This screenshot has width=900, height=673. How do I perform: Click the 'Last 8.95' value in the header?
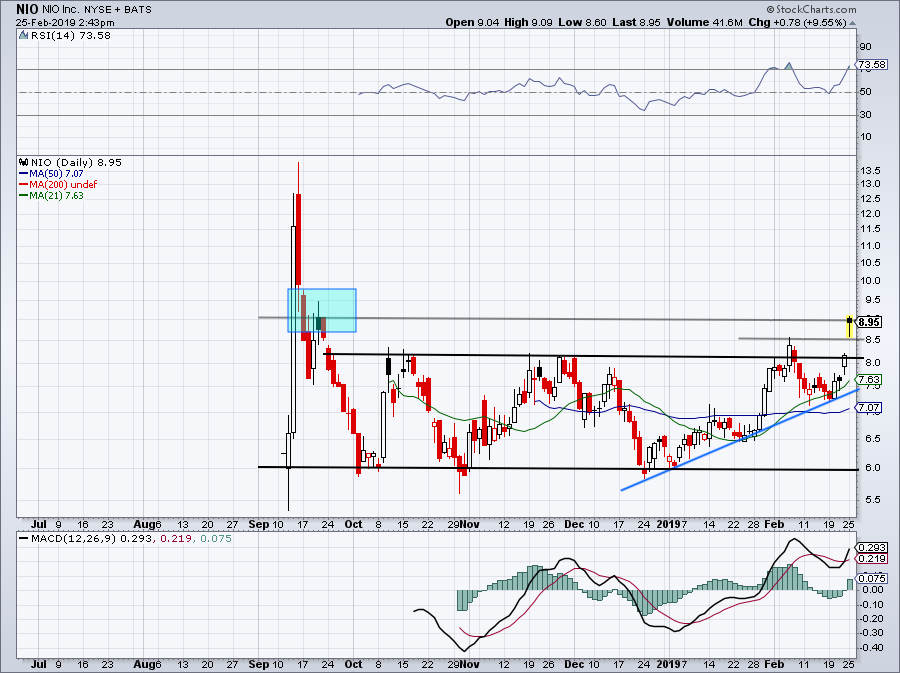636,22
